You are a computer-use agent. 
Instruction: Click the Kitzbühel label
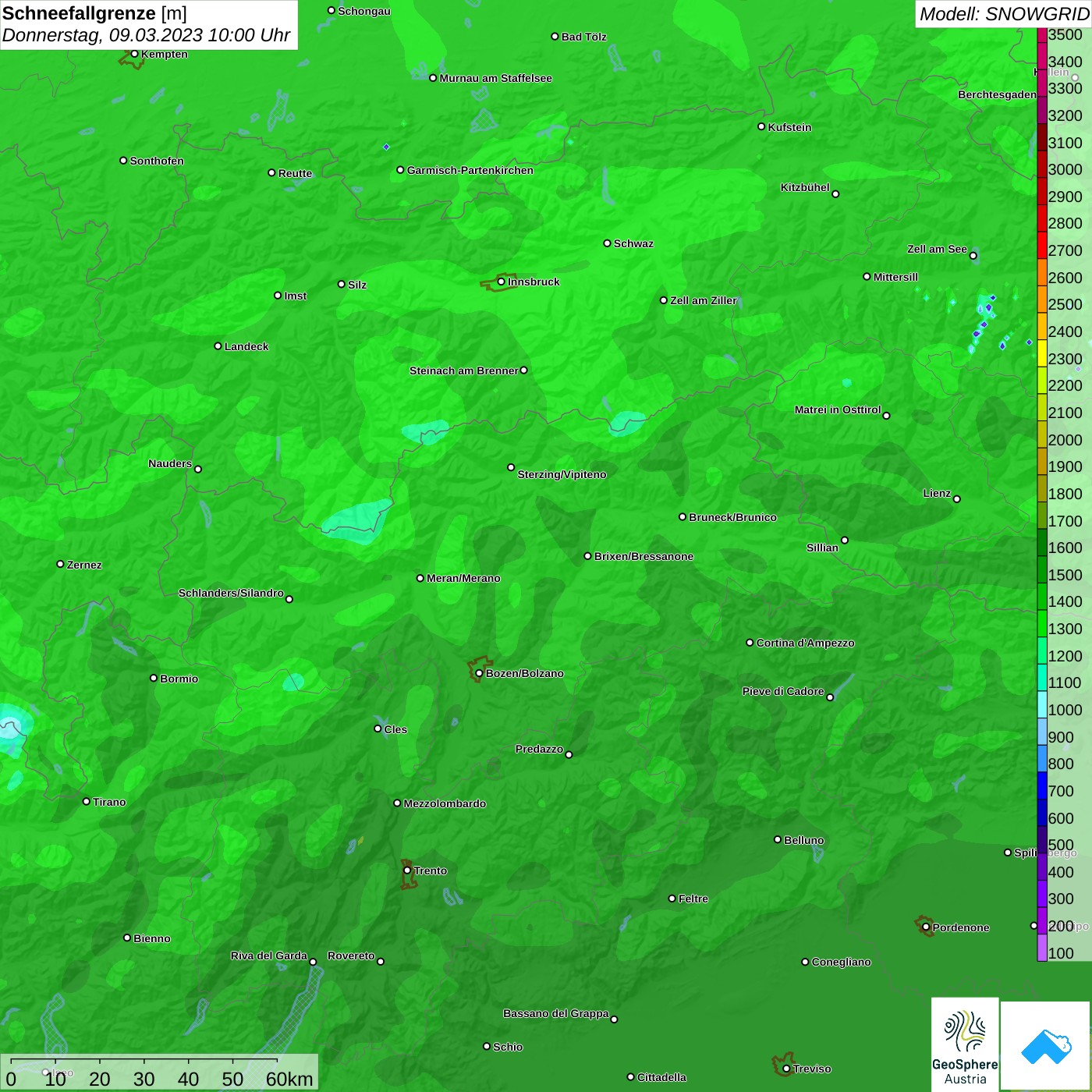(805, 187)
